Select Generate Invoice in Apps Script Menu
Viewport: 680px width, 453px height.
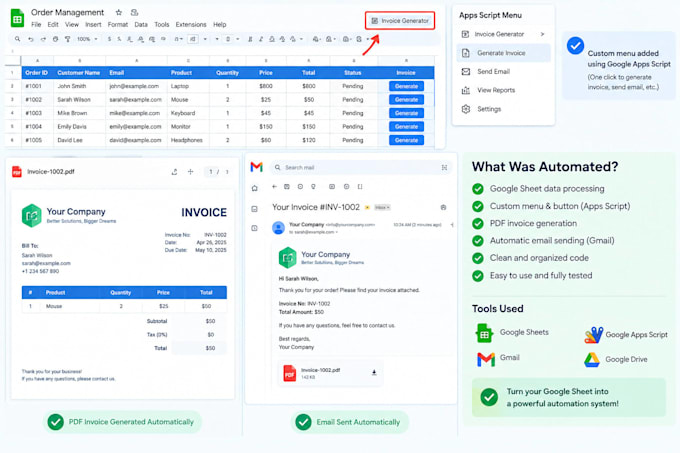coord(503,53)
